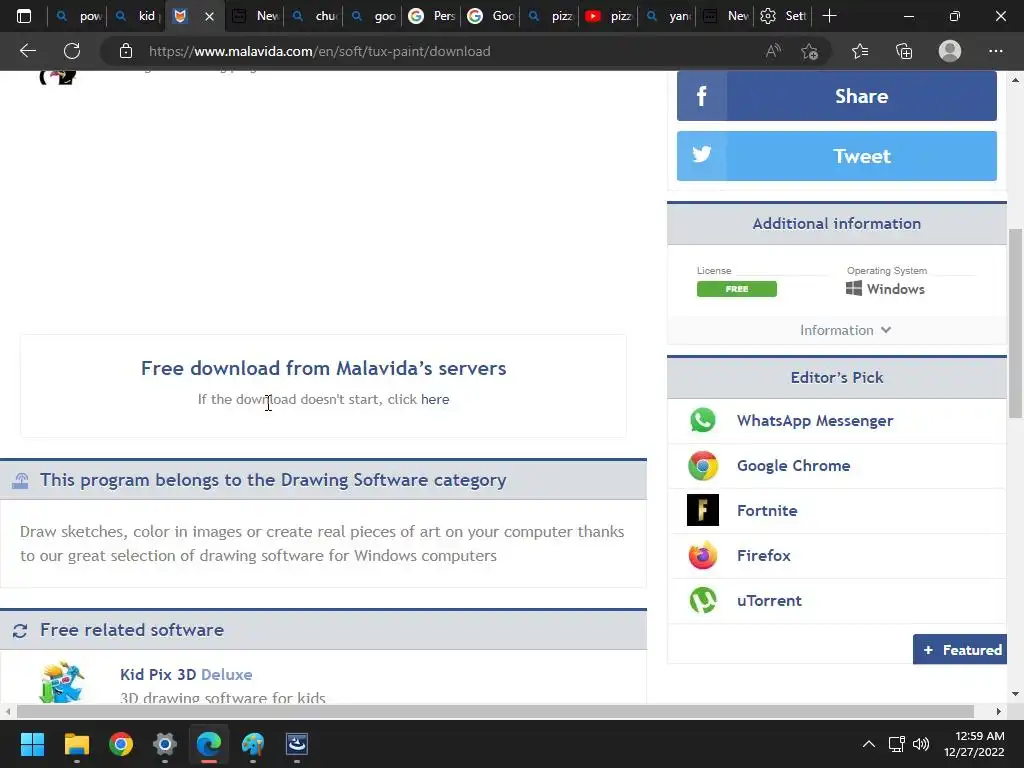This screenshot has width=1024, height=768.
Task: Activate Read aloud in address bar
Action: pos(773,51)
